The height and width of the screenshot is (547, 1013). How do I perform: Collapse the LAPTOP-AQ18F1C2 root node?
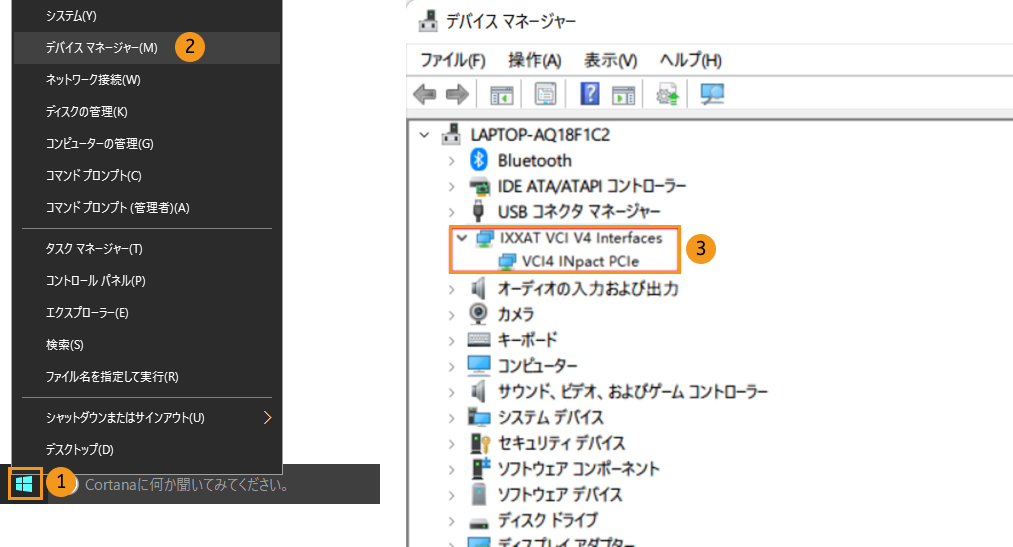(424, 135)
